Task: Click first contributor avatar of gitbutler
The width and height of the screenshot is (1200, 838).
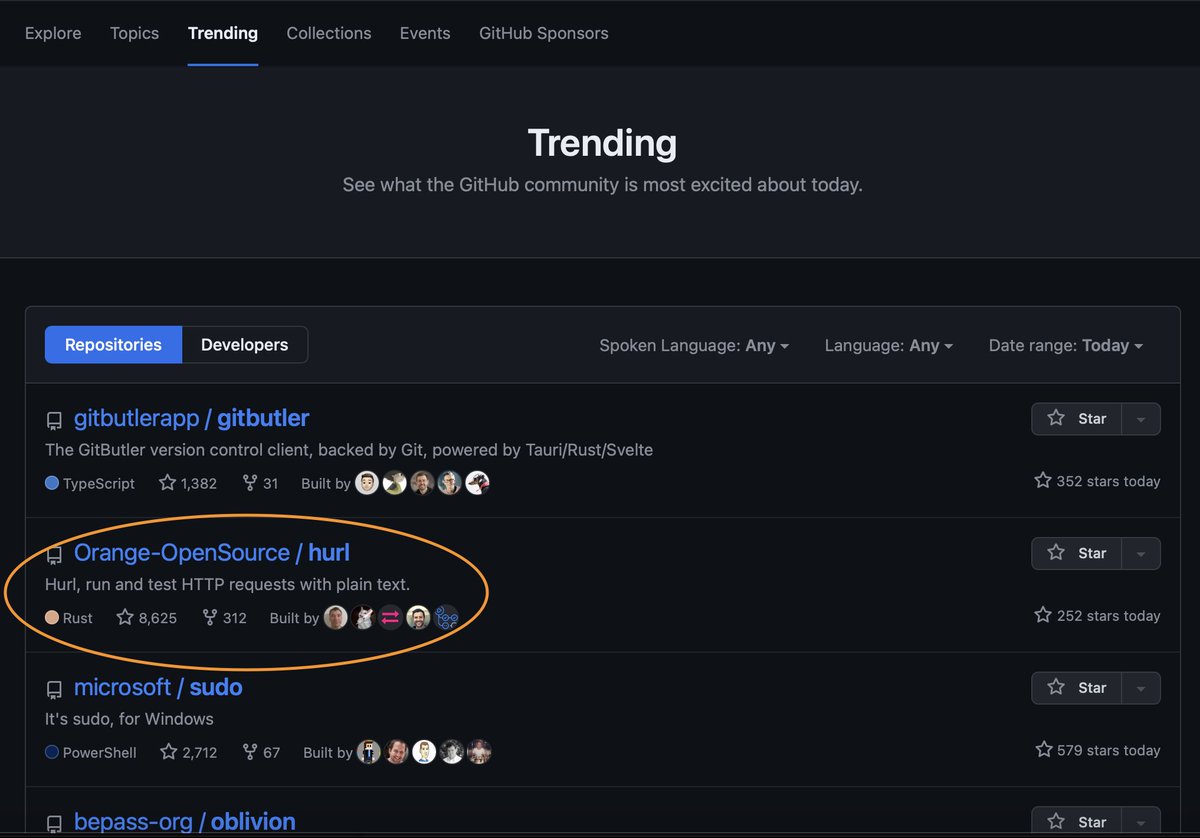Action: coord(367,483)
